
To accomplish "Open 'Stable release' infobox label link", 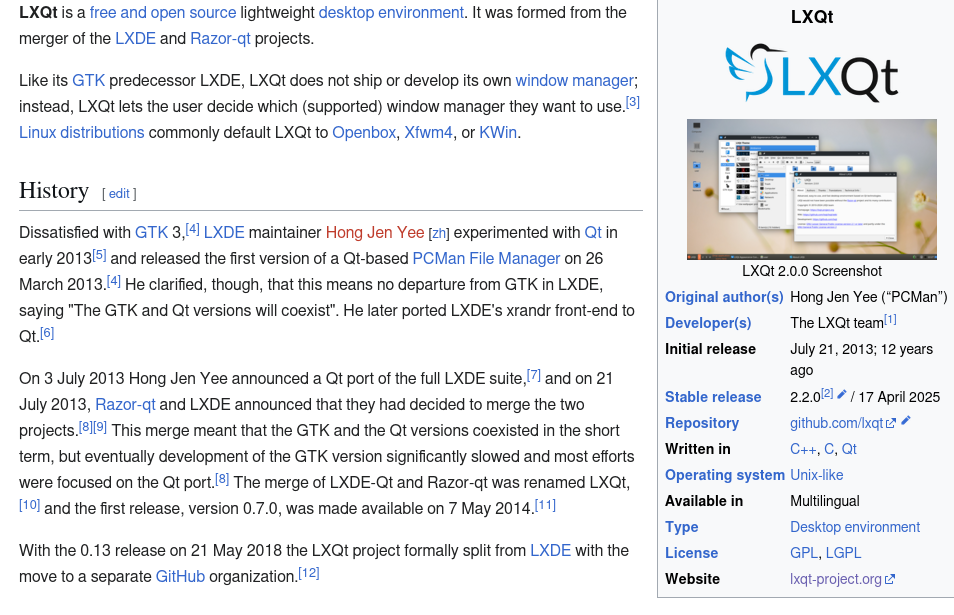I will (712, 397).
